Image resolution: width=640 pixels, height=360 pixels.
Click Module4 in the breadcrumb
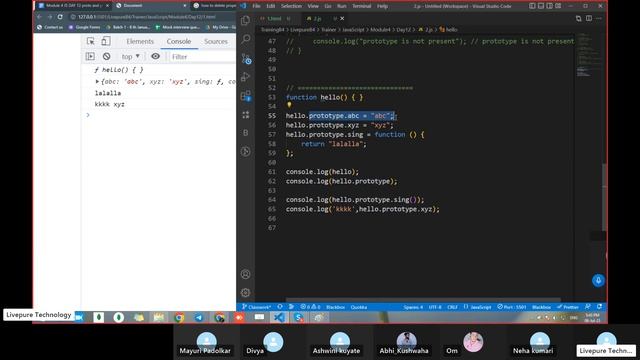pos(380,30)
